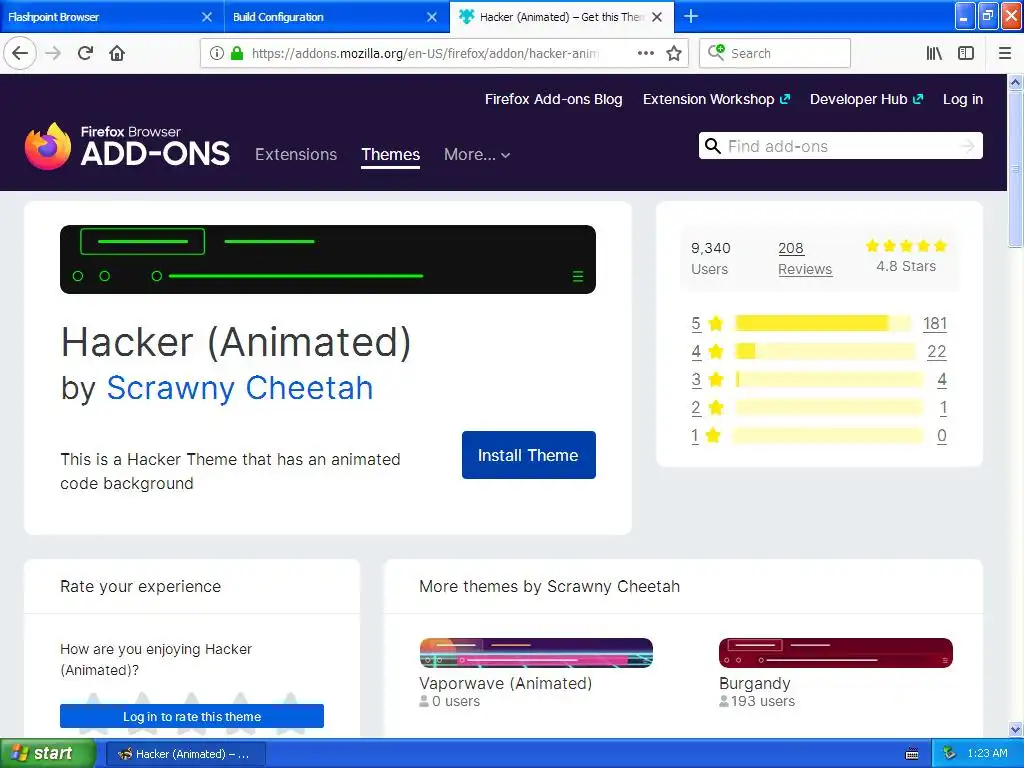Click the 4.8 Stars rating text
1024x768 pixels.
[905, 266]
